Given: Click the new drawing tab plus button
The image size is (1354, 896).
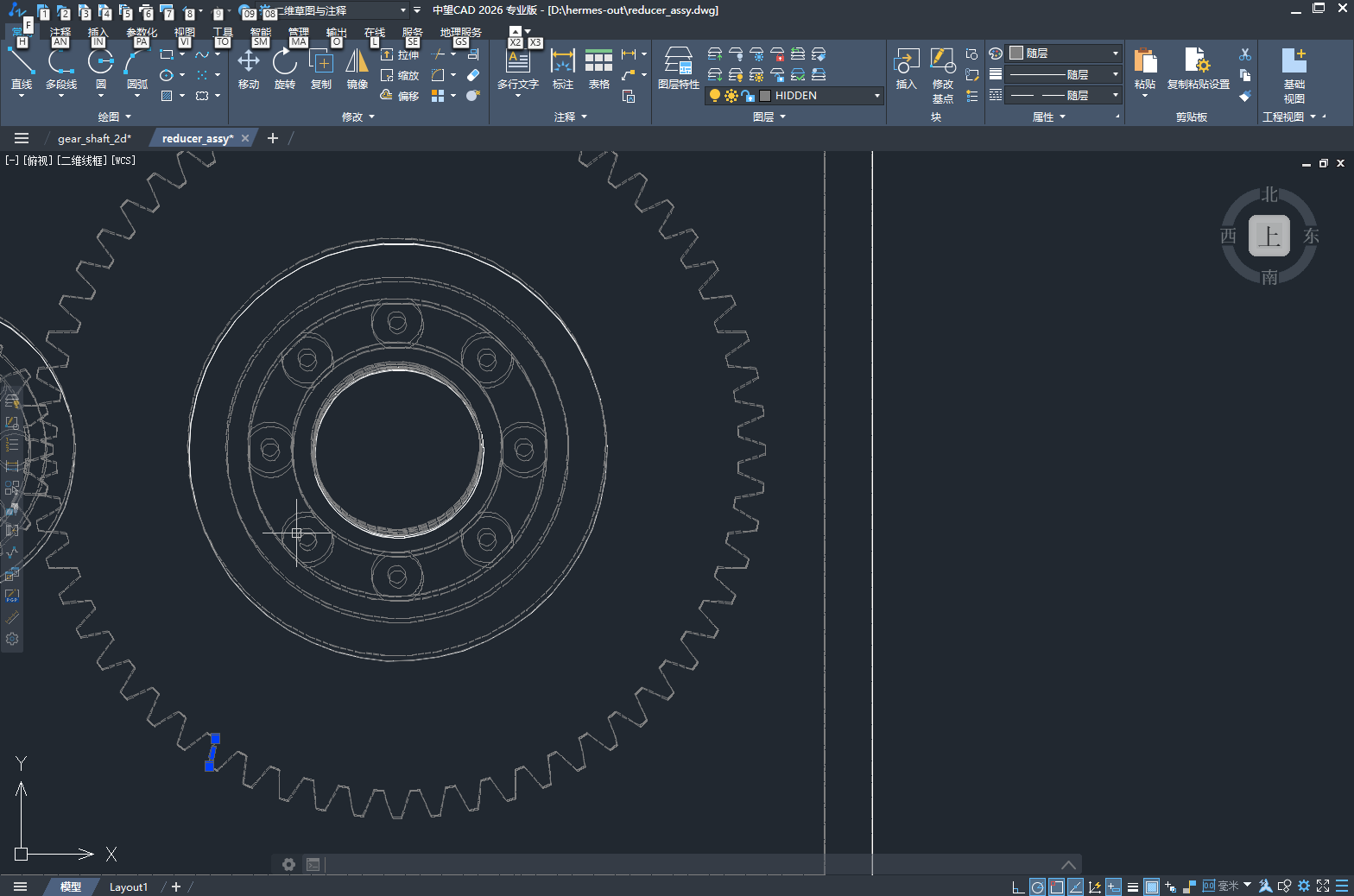Looking at the screenshot, I should click(x=273, y=138).
